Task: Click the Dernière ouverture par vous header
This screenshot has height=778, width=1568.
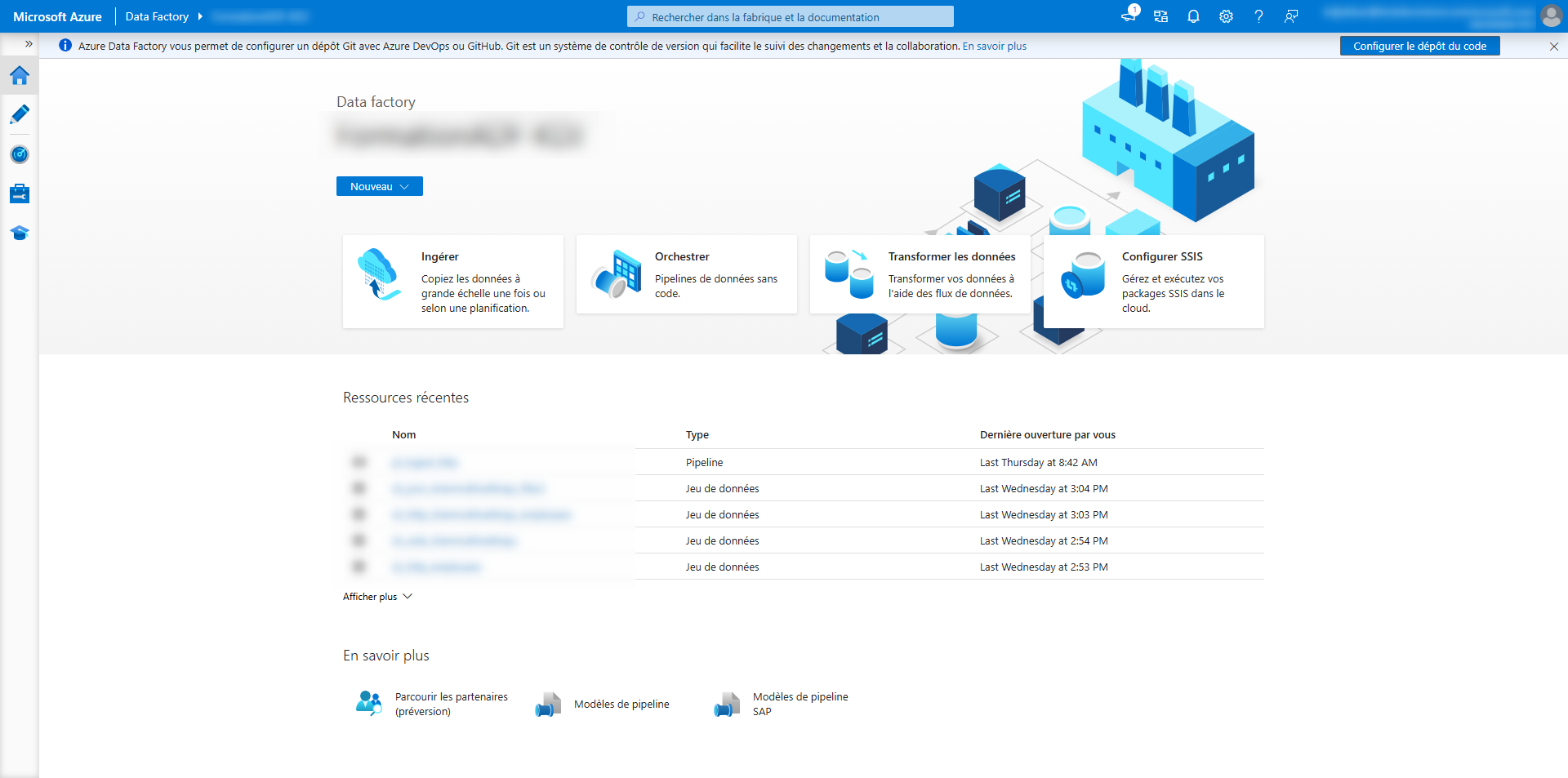Action: pos(1048,434)
